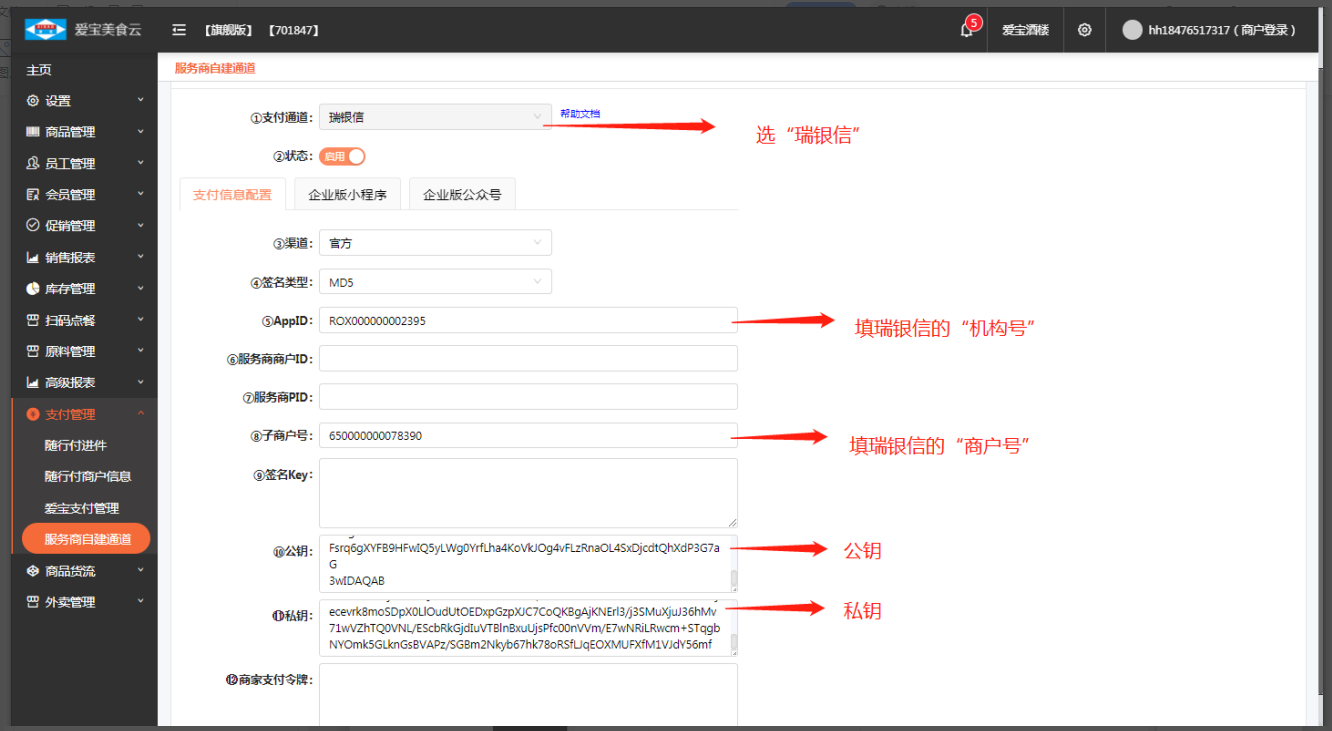Viewport: 1332px width, 731px height.
Task: Open settings gear icon in top bar
Action: (x=1084, y=30)
